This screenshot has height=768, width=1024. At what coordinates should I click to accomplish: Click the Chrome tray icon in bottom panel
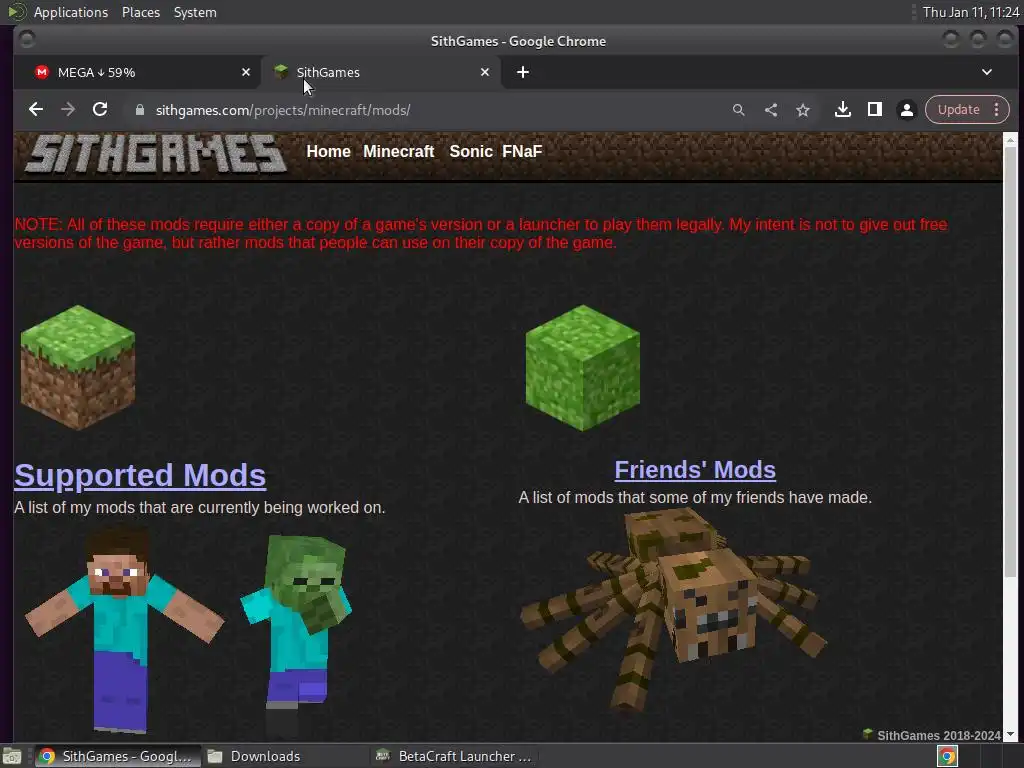948,756
